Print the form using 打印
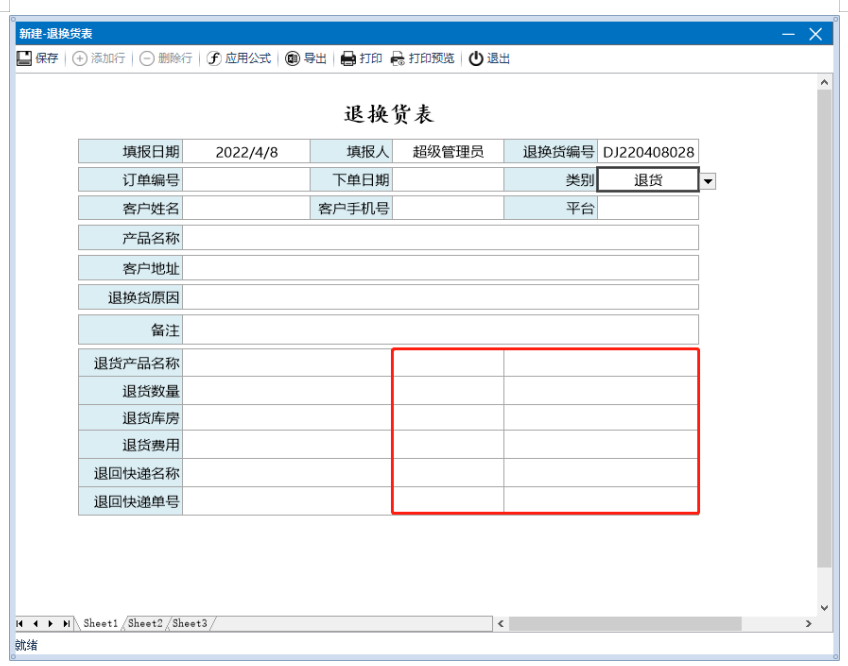Screen dimensions: 848x666 pos(348,59)
